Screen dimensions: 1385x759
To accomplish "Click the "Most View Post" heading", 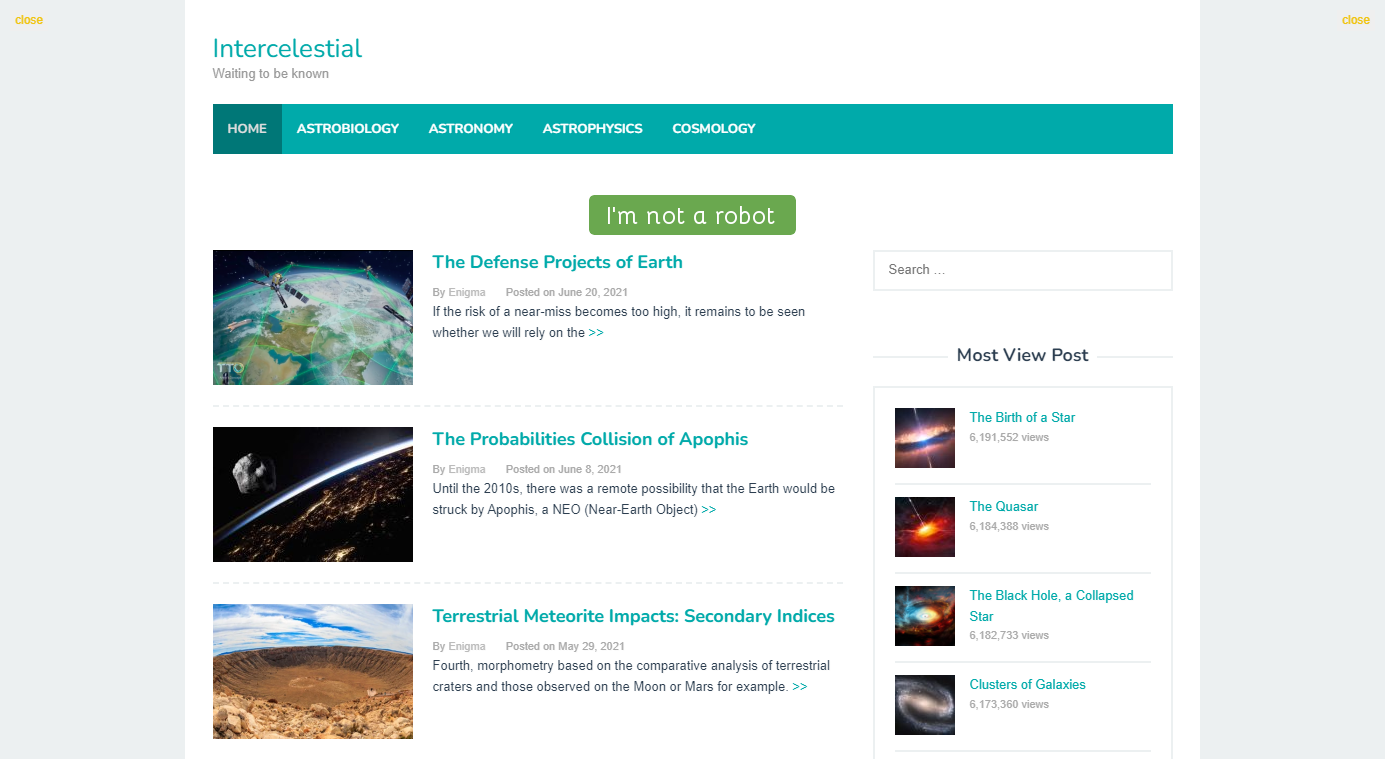I will (x=1022, y=355).
